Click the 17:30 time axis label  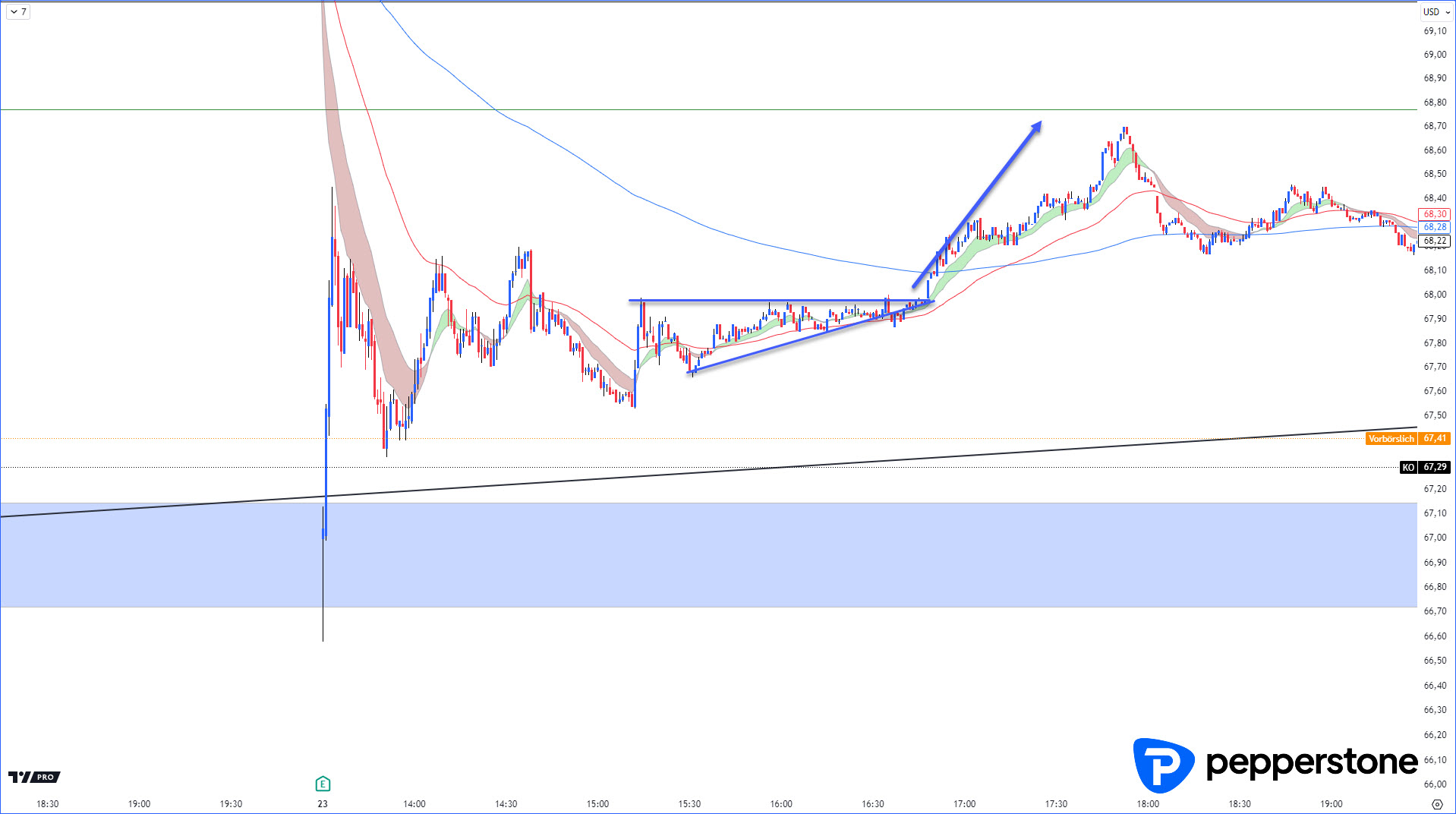1056,804
